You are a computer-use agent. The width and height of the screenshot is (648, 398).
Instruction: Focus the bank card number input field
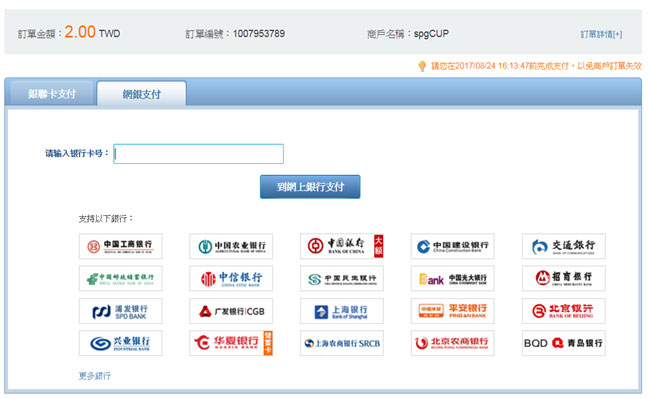[x=198, y=154]
